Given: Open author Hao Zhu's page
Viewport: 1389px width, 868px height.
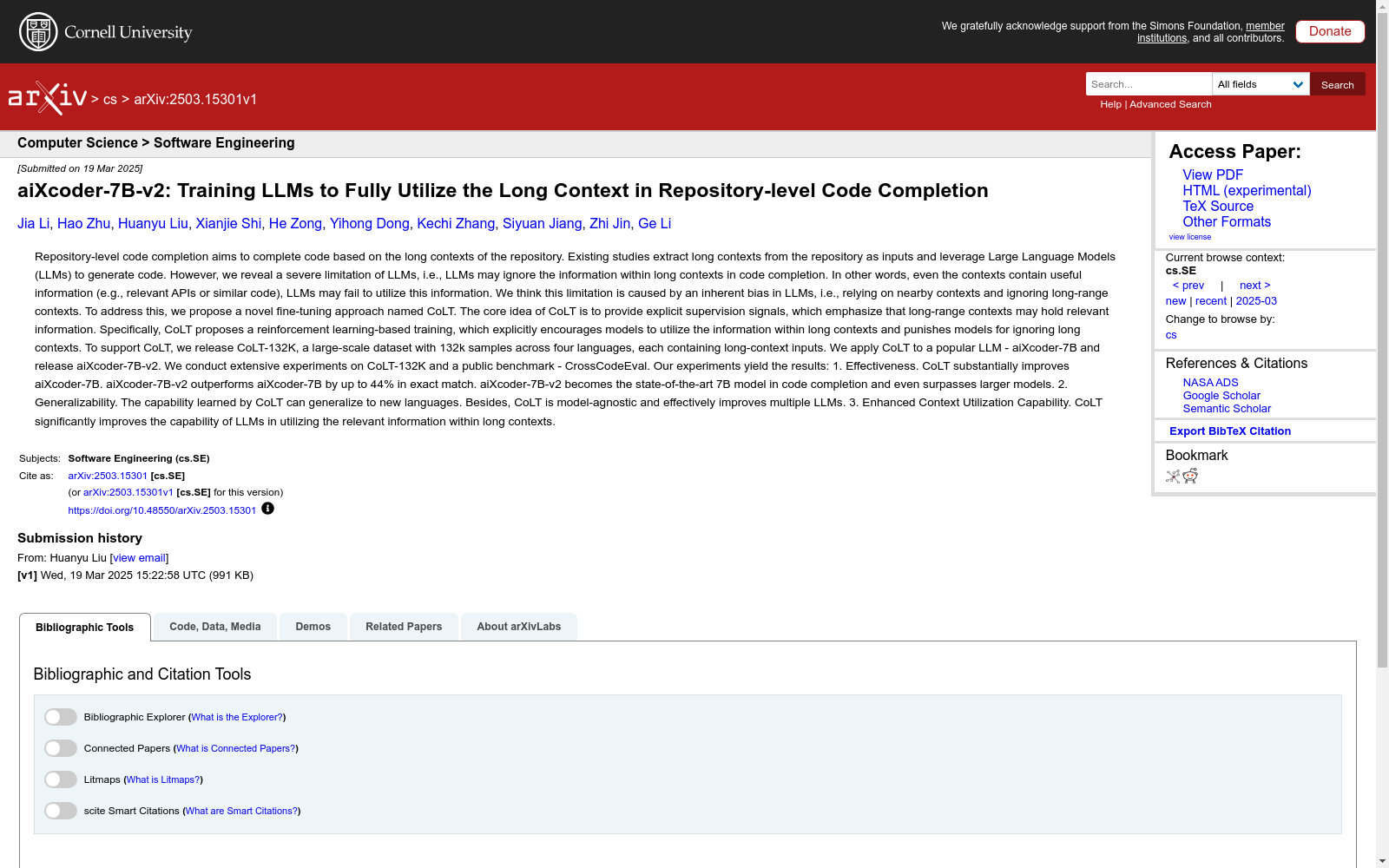Looking at the screenshot, I should tap(83, 224).
